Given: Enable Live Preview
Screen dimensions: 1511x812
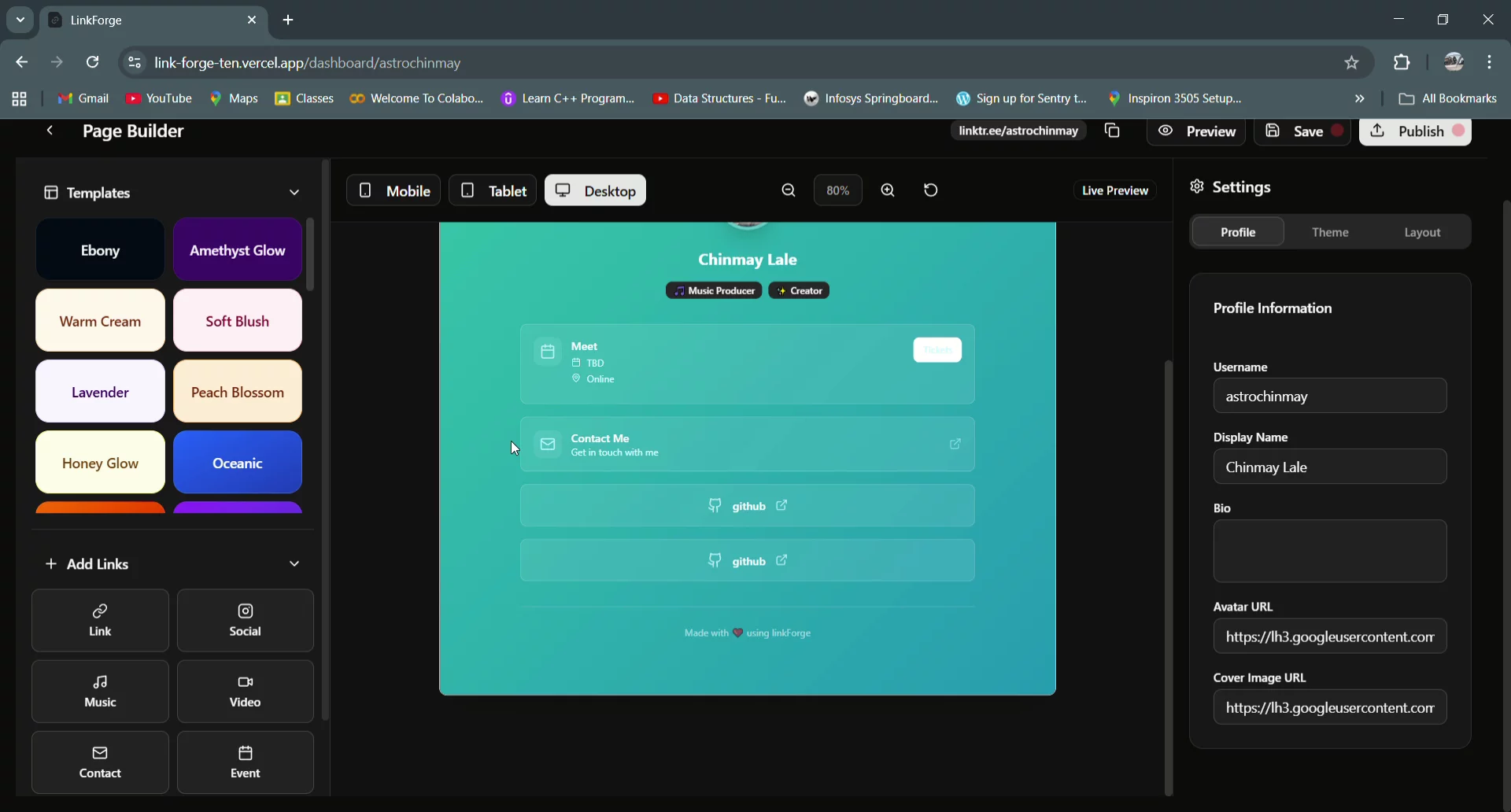Looking at the screenshot, I should point(1115,190).
